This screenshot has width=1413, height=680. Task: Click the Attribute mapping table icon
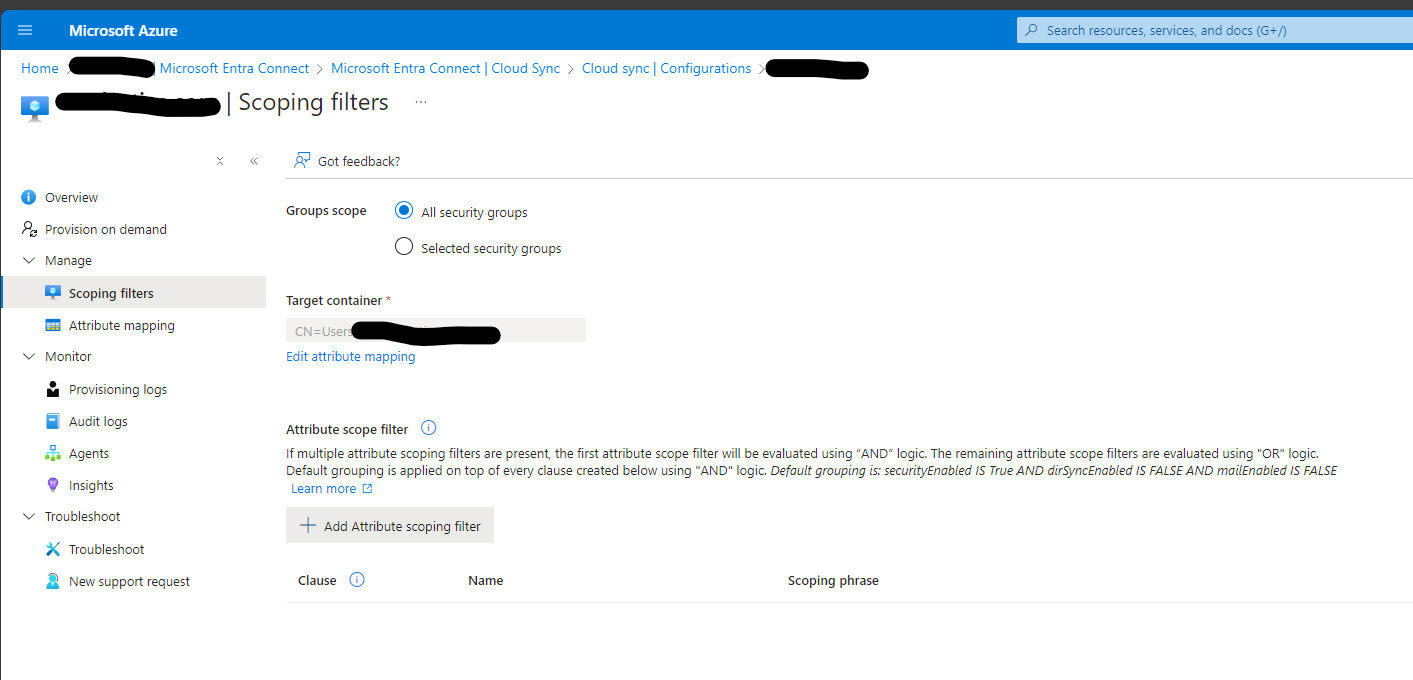(53, 325)
